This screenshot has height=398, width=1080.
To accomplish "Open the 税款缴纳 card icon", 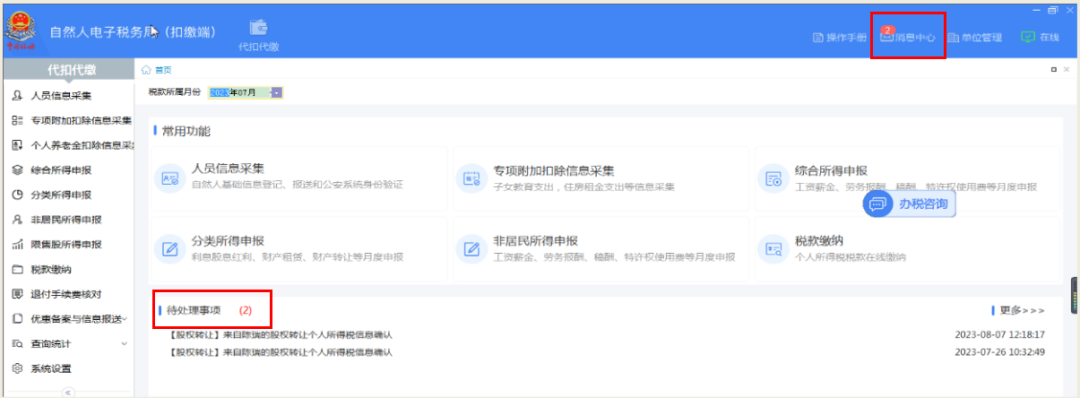I will coord(773,249).
